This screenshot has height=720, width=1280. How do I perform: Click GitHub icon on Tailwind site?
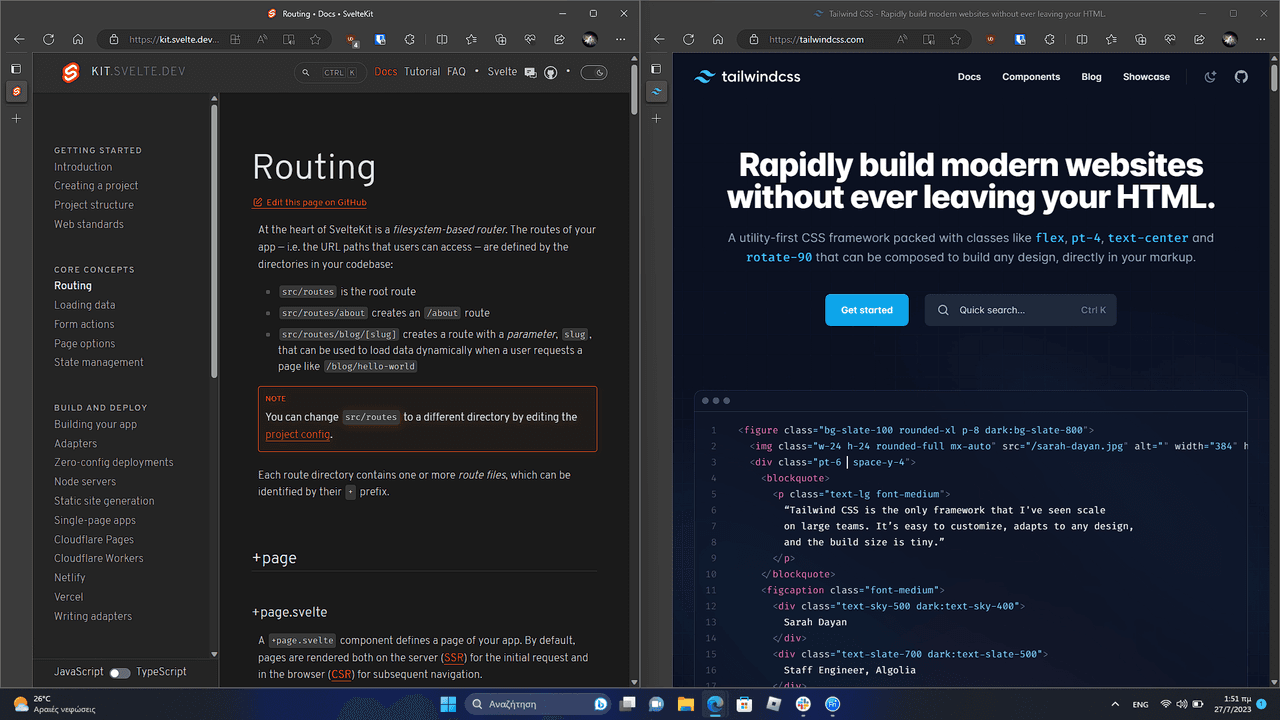(x=1241, y=77)
